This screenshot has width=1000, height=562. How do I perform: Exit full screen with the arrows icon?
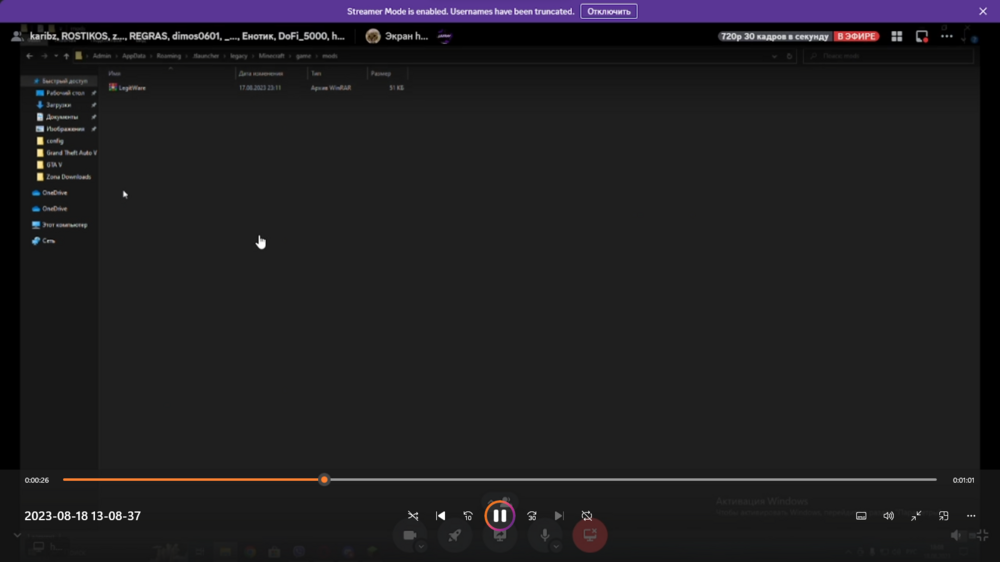tap(916, 515)
